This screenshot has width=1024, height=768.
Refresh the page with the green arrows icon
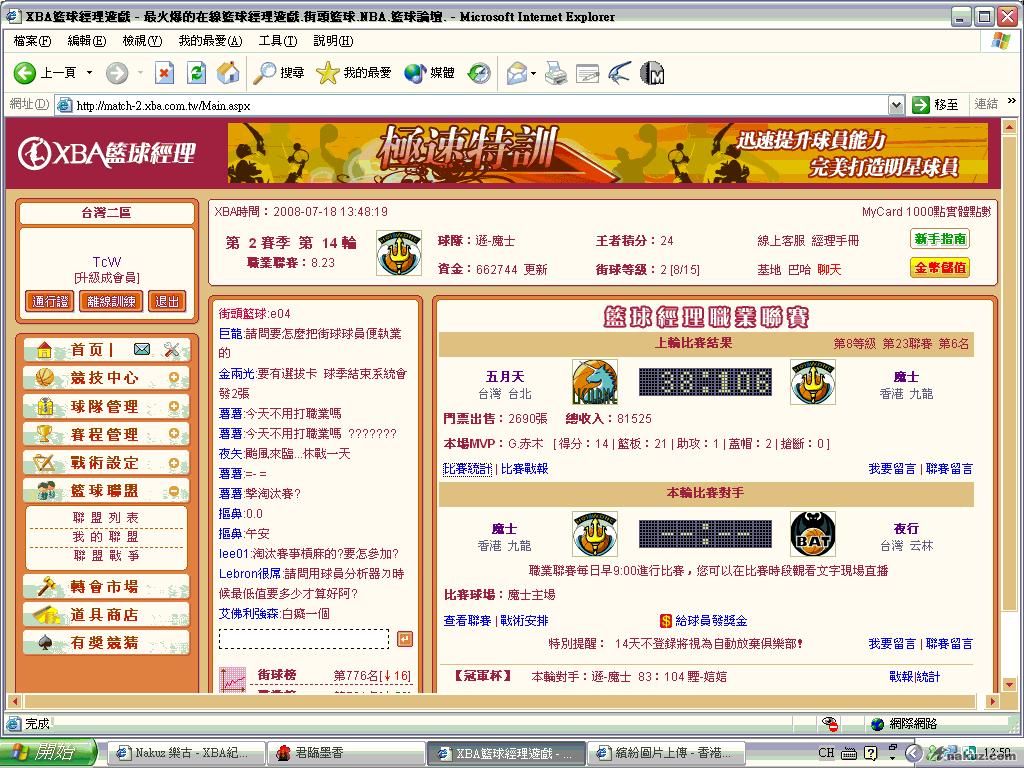pos(196,72)
